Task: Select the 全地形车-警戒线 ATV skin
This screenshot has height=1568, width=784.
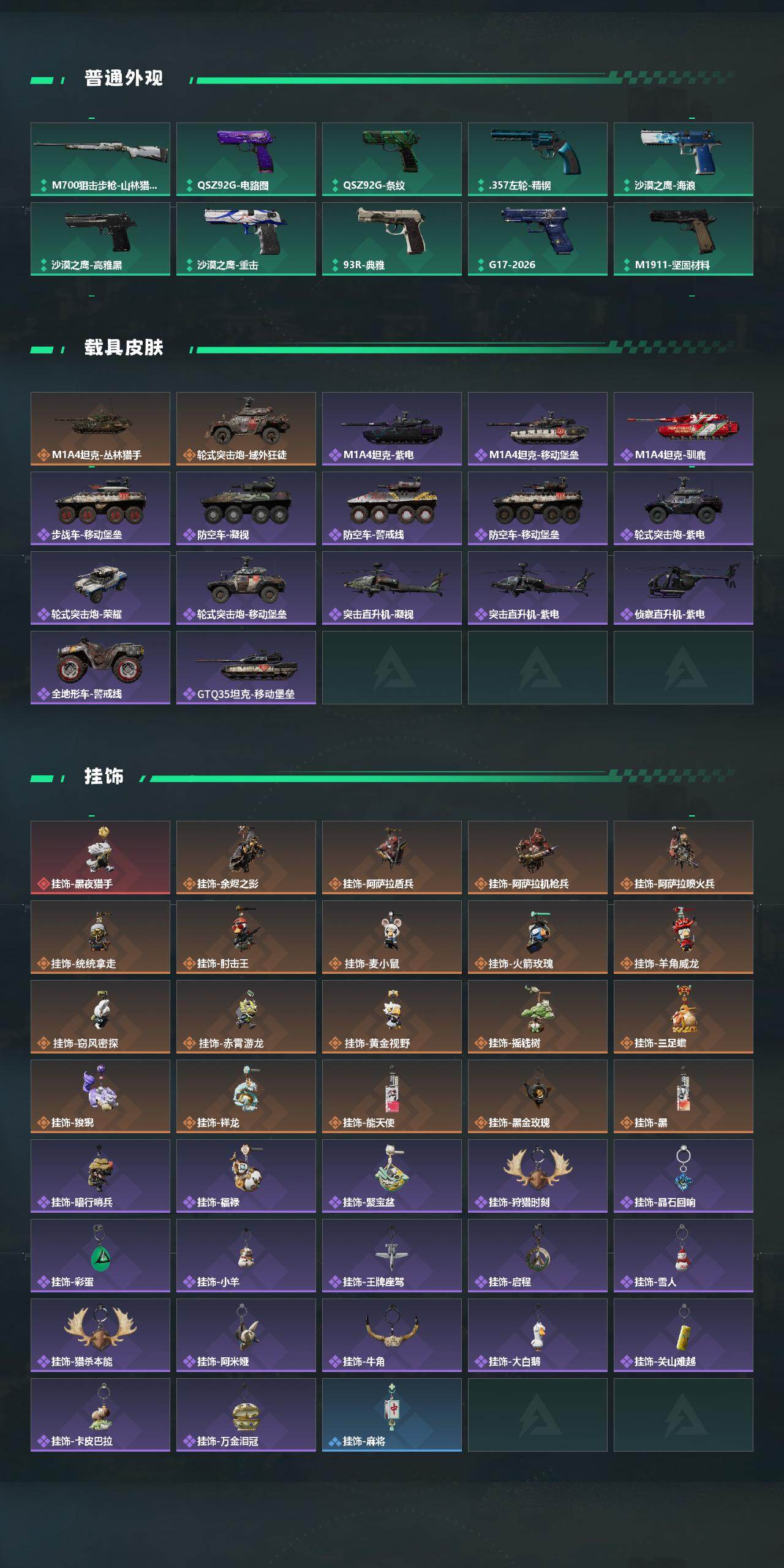Action: coord(100,668)
